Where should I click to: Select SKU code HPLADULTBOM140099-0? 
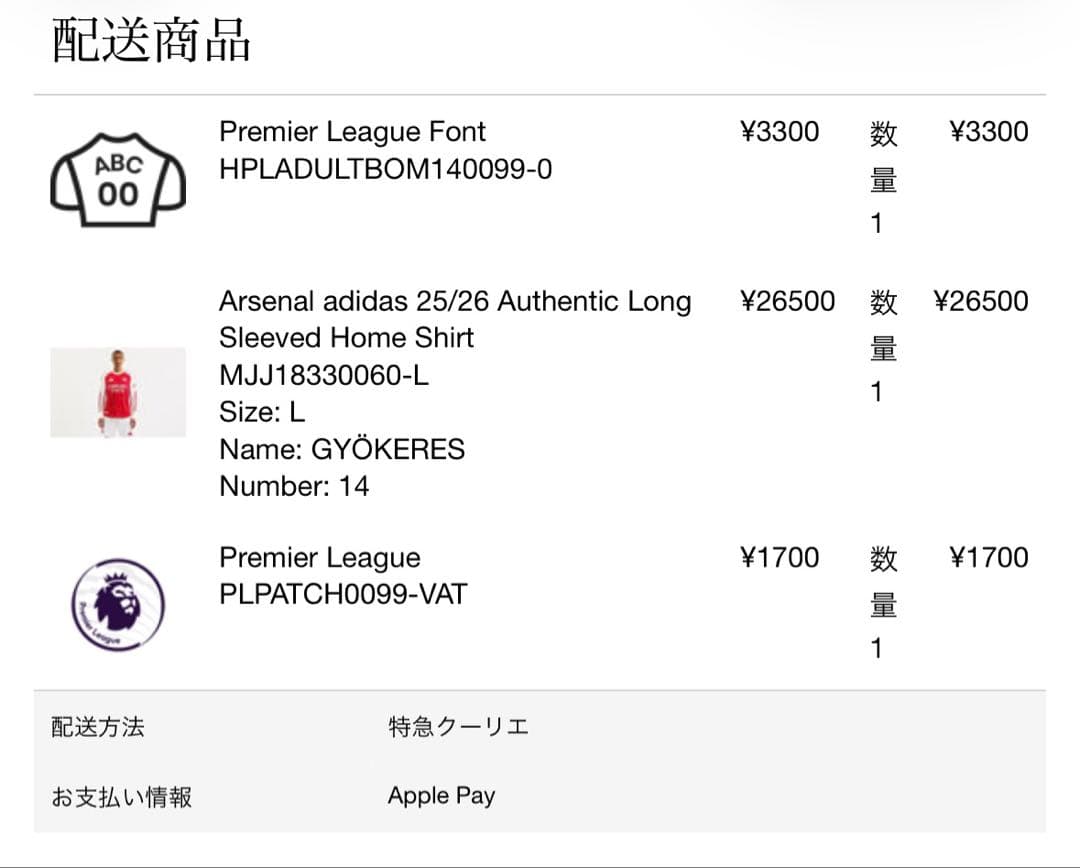[x=385, y=169]
